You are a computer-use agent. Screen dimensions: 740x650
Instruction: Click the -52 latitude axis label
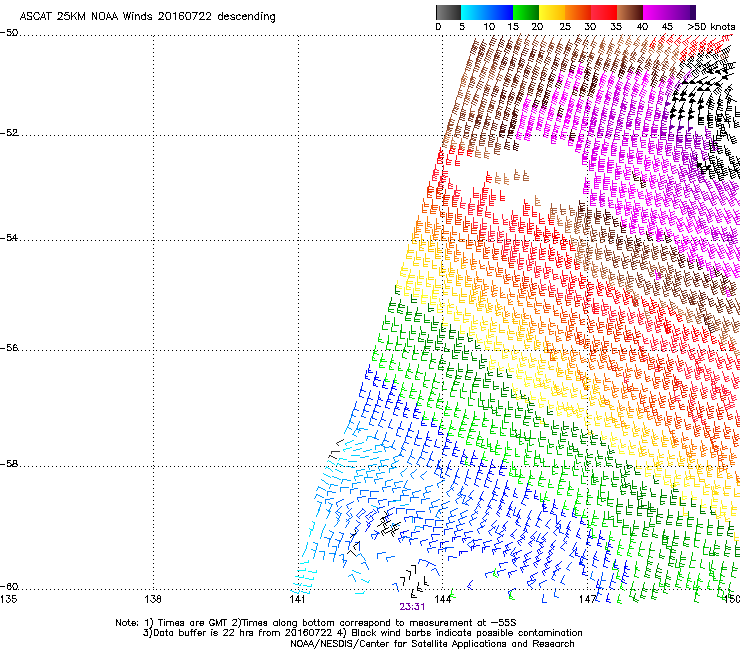pos(9,133)
